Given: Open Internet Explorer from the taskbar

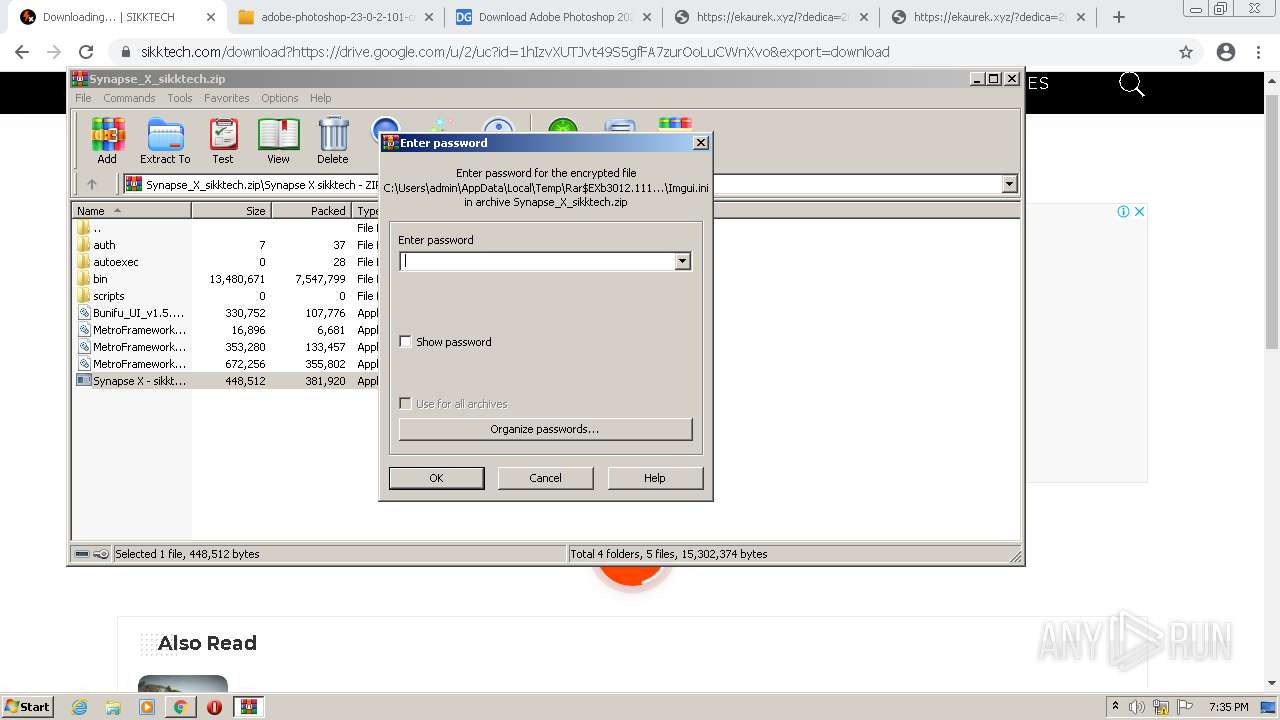Looking at the screenshot, I should (80, 707).
